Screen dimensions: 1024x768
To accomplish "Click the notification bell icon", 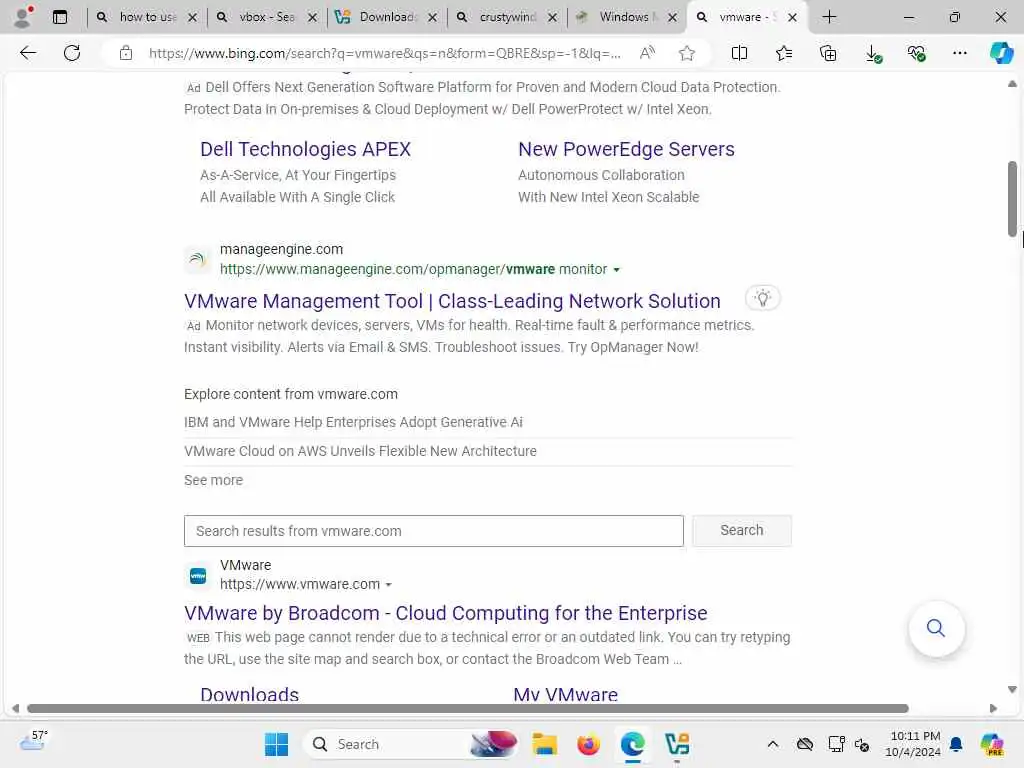I will [956, 744].
